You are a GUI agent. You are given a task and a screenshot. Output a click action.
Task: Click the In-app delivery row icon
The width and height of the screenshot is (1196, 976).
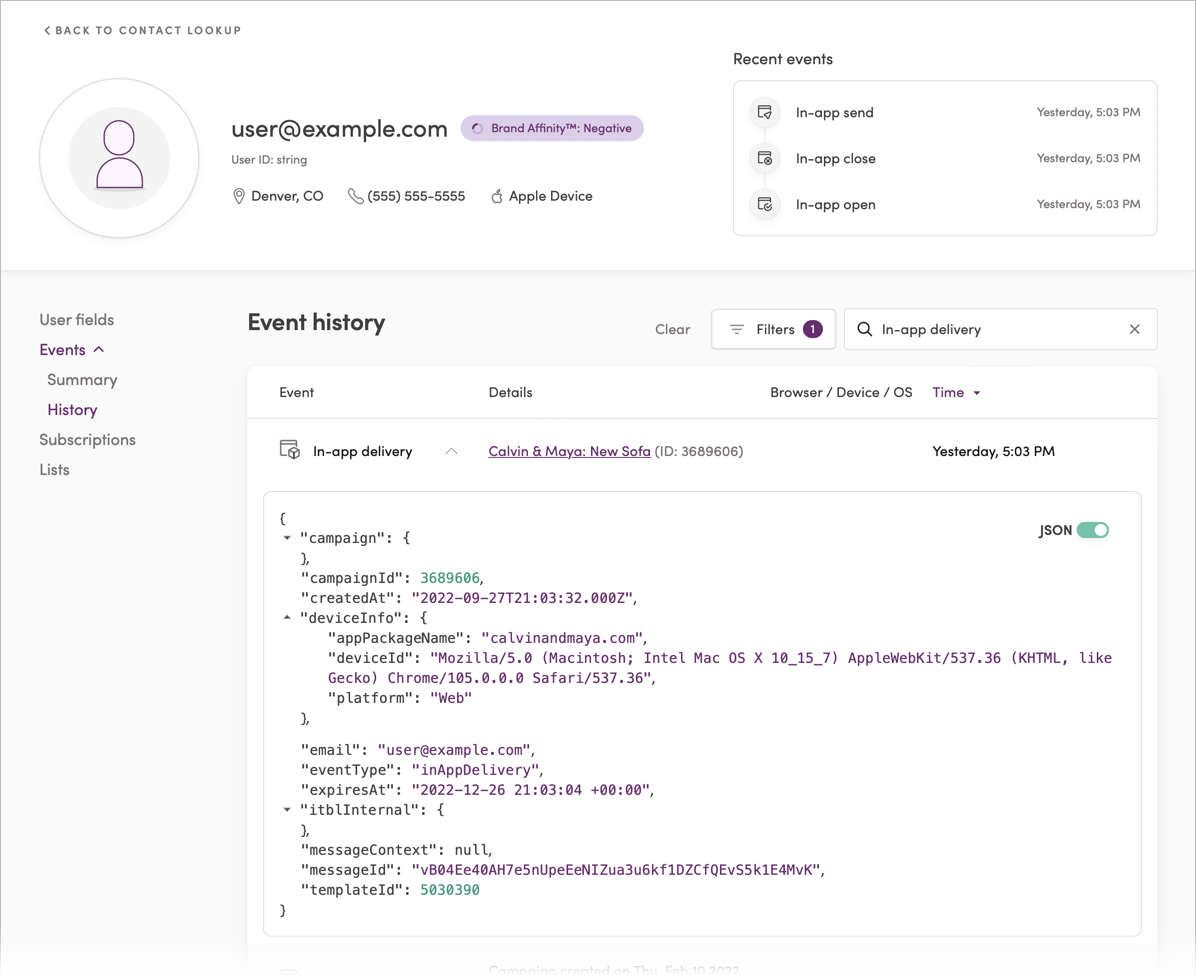[x=289, y=450]
